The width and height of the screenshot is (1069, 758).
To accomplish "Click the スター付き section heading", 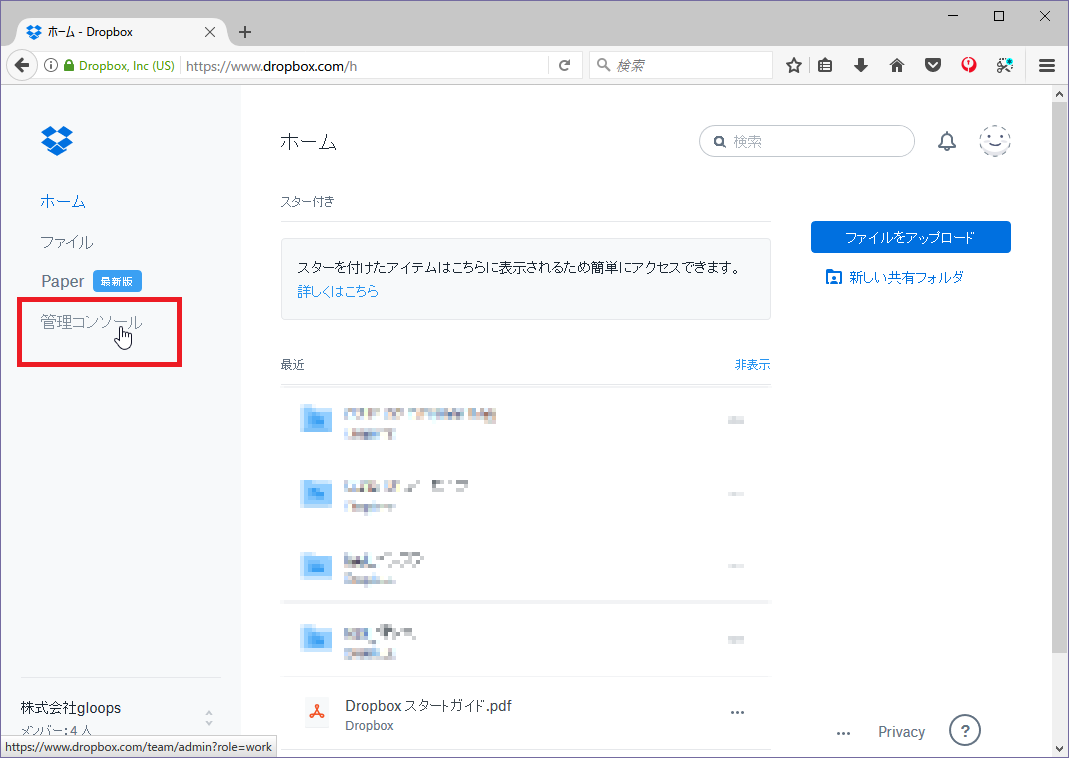I will [x=307, y=201].
